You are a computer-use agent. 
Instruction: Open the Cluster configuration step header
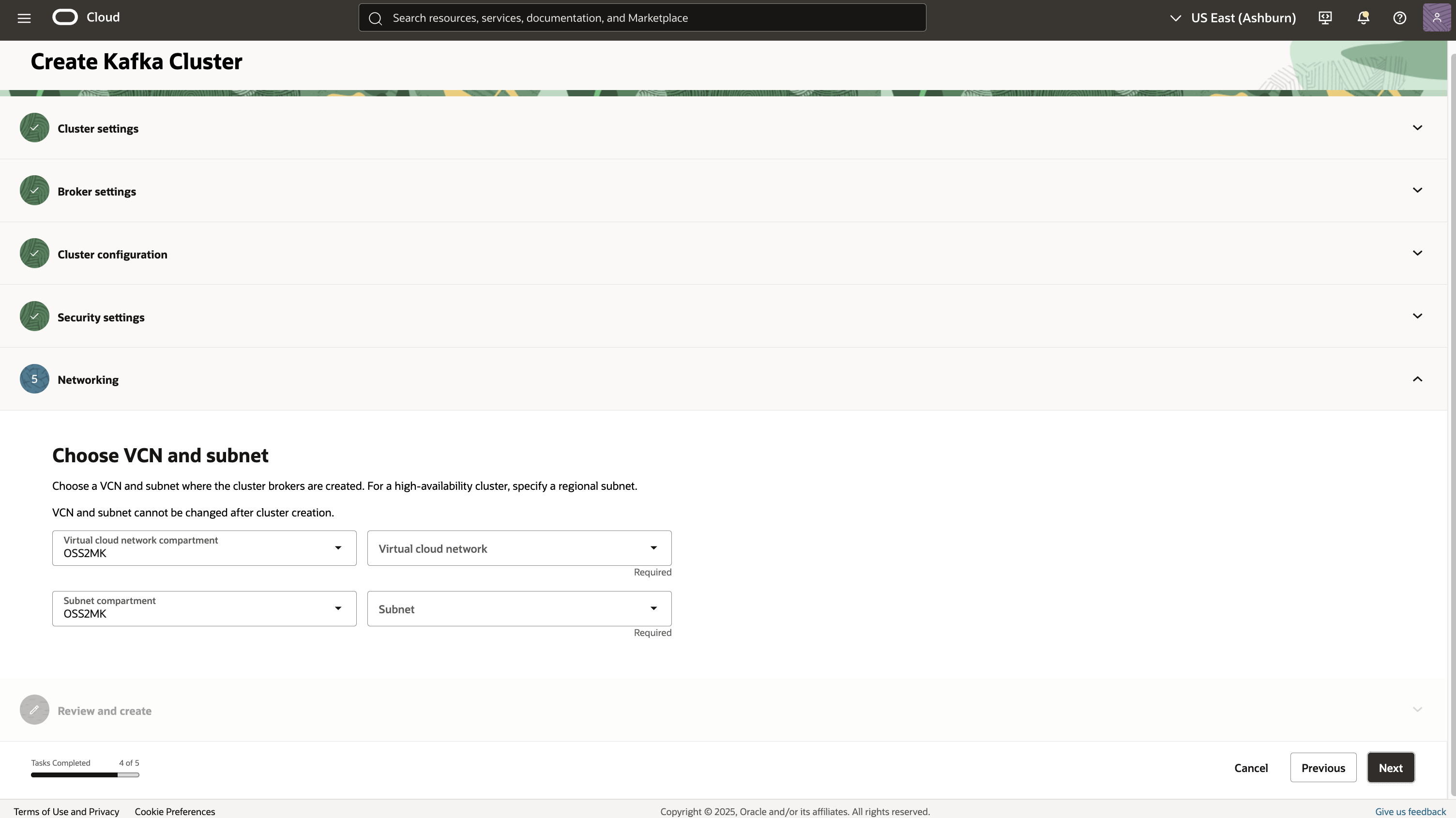click(112, 255)
